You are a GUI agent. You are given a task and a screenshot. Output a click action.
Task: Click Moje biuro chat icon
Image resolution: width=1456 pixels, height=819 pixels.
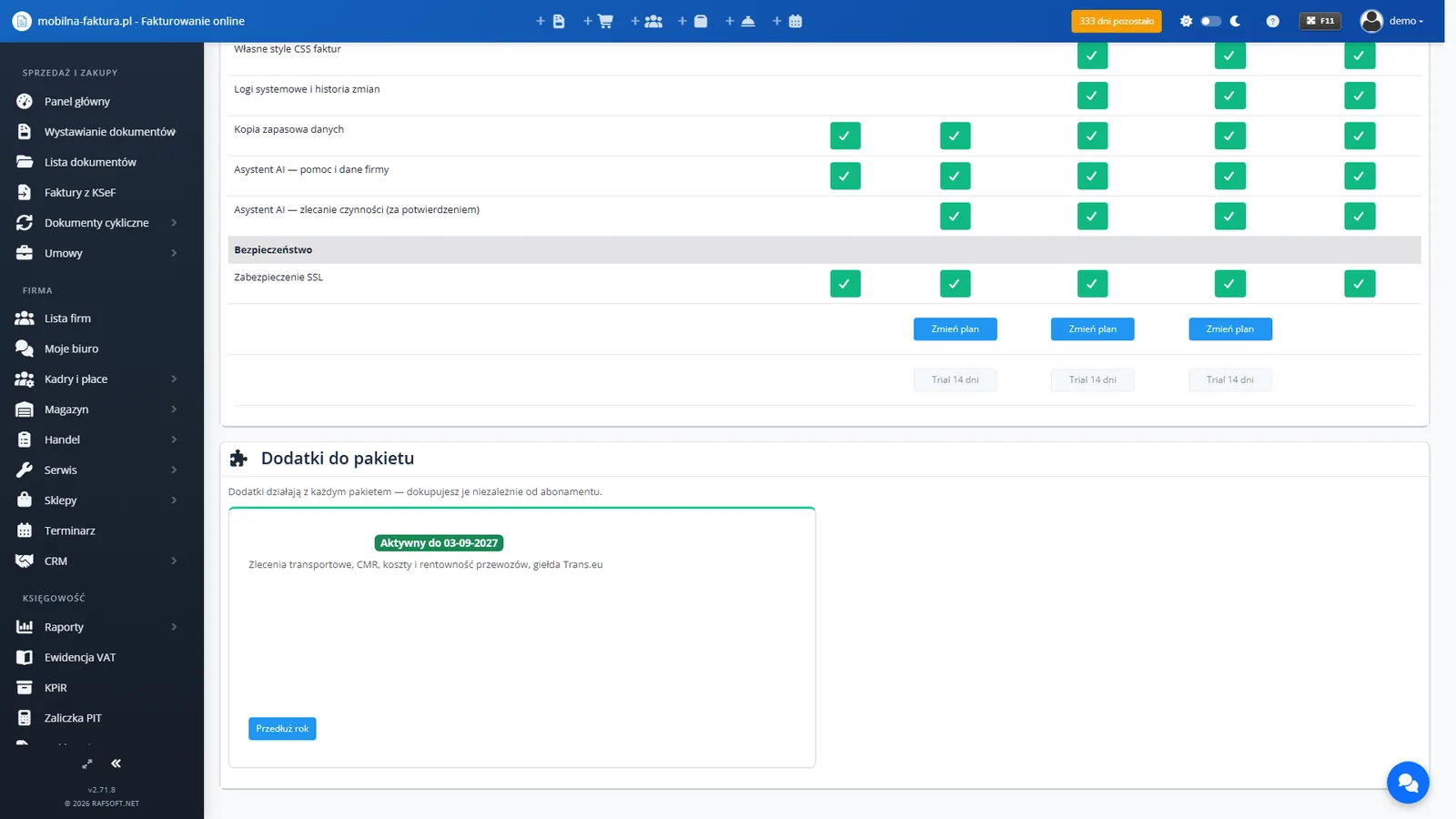25,349
